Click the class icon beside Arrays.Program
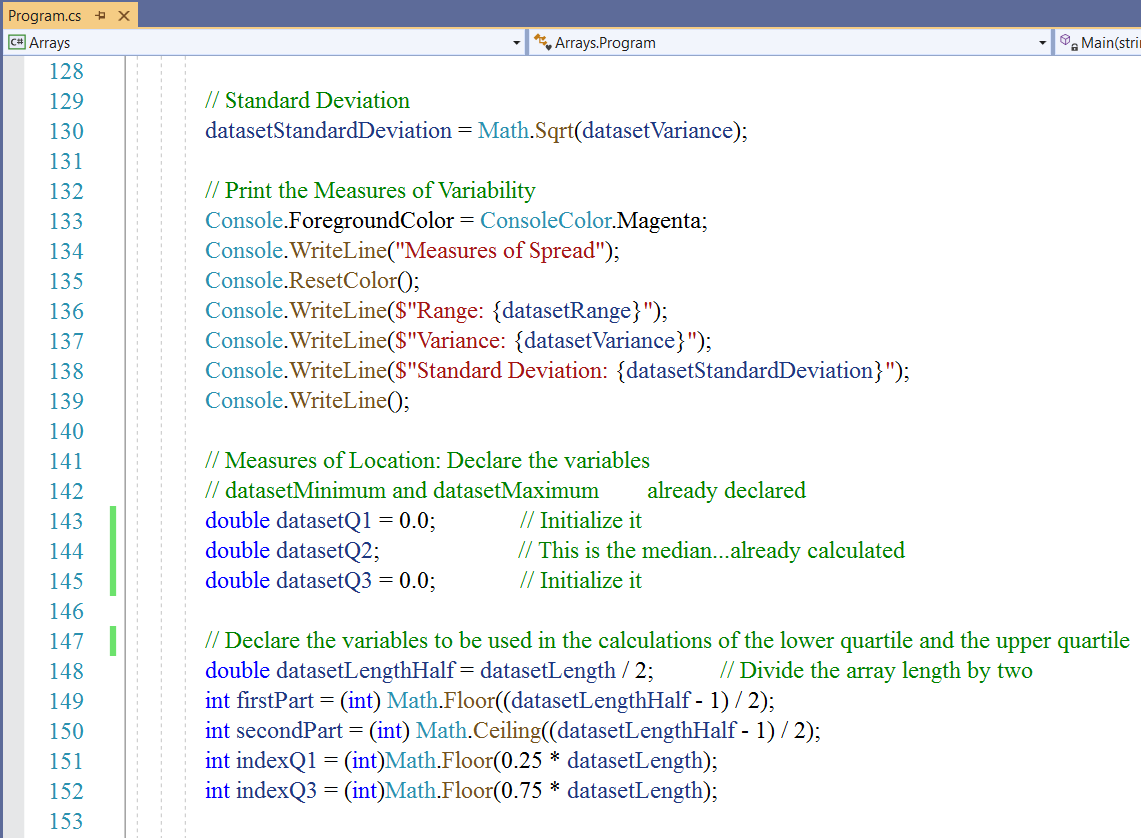This screenshot has height=838, width=1141. (x=543, y=43)
